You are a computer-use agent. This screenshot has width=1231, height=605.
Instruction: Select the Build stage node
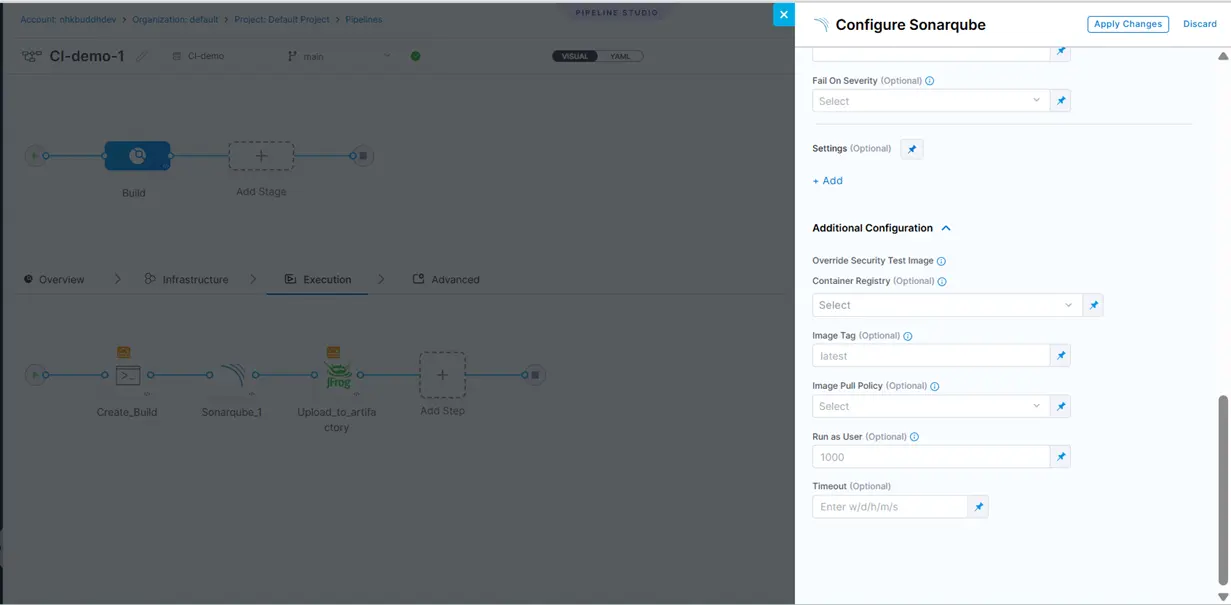pos(137,156)
